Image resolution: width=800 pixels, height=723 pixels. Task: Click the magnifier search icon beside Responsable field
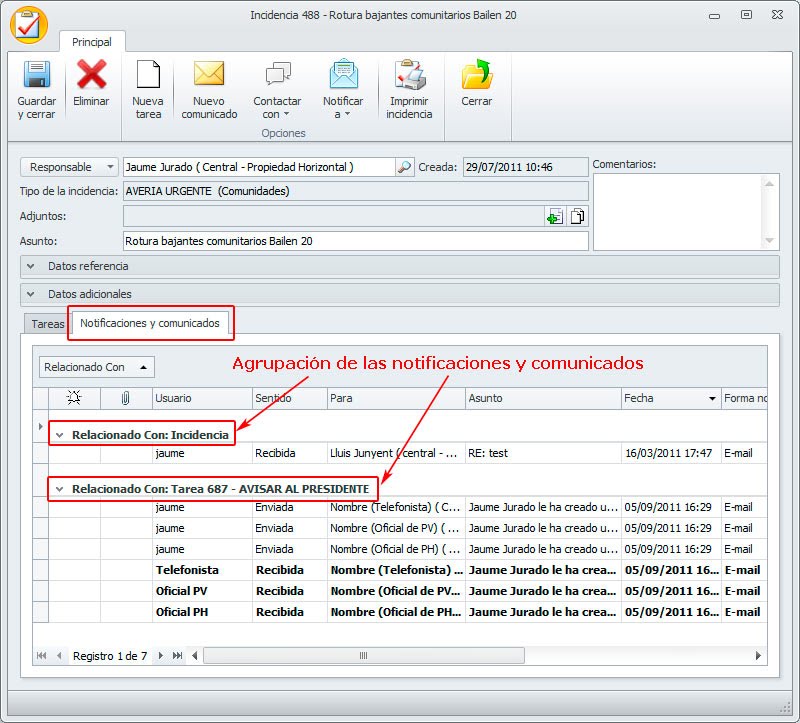[x=404, y=167]
